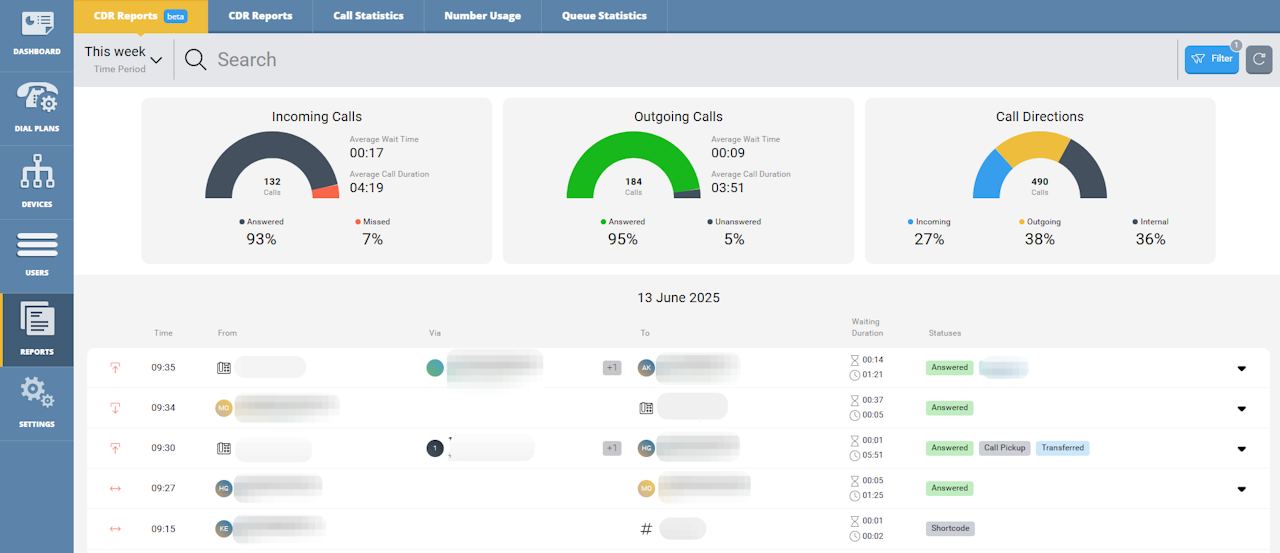
Task: Open the This week time period dropdown
Action: click(123, 59)
